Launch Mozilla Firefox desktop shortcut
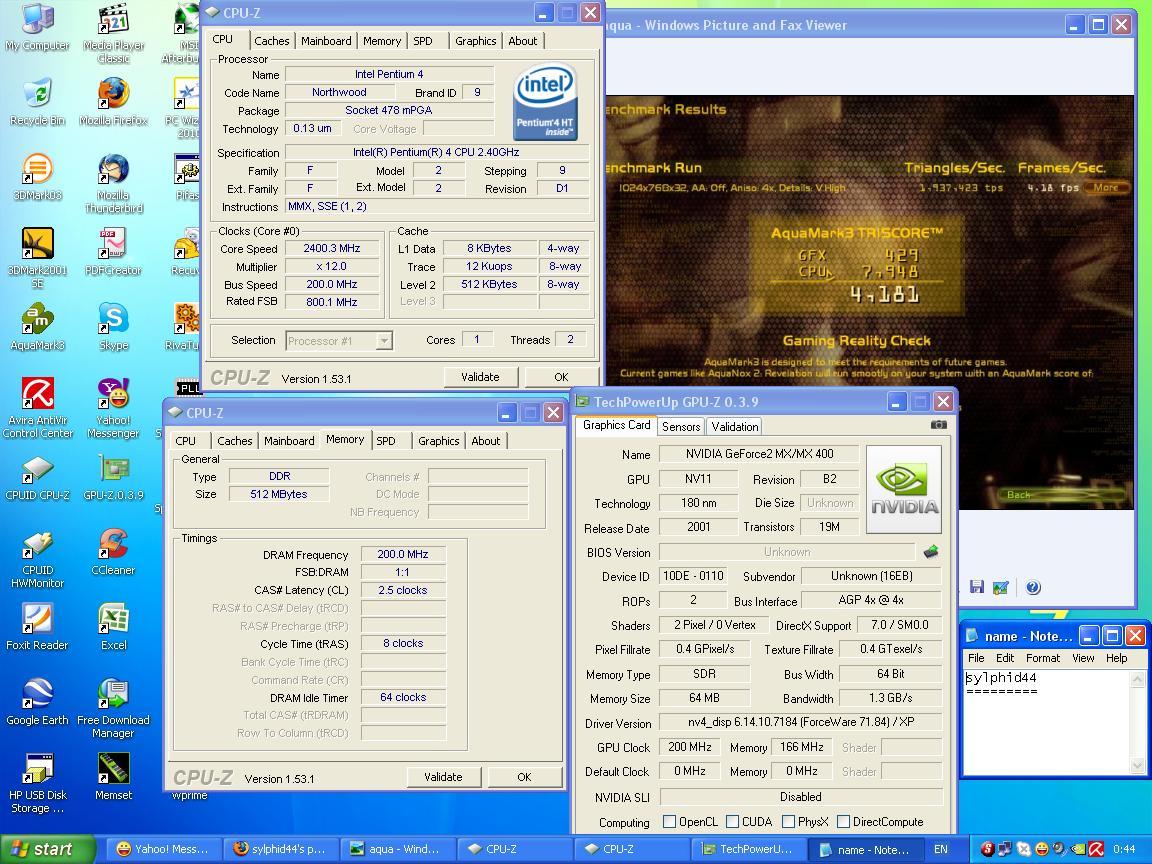The image size is (1152, 864). [113, 101]
